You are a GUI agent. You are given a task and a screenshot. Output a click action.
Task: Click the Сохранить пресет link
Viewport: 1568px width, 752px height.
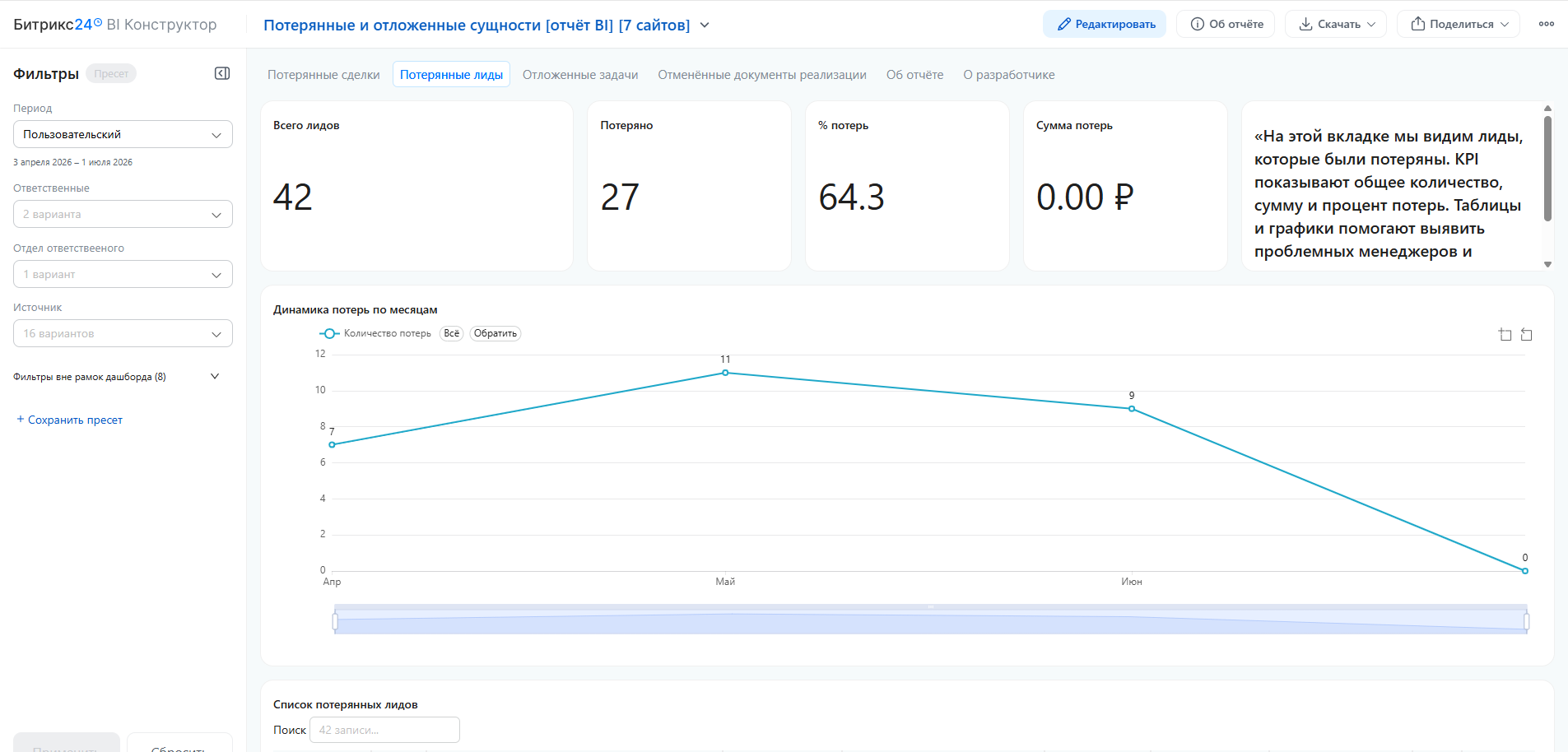click(69, 420)
